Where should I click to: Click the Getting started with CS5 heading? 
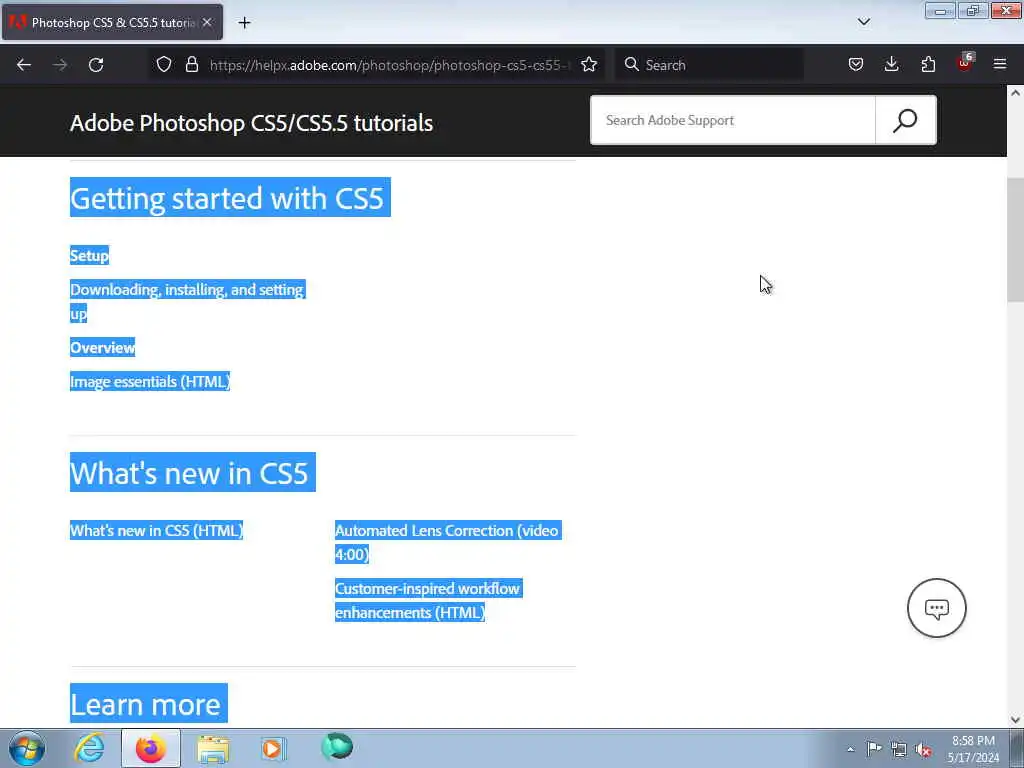click(227, 198)
